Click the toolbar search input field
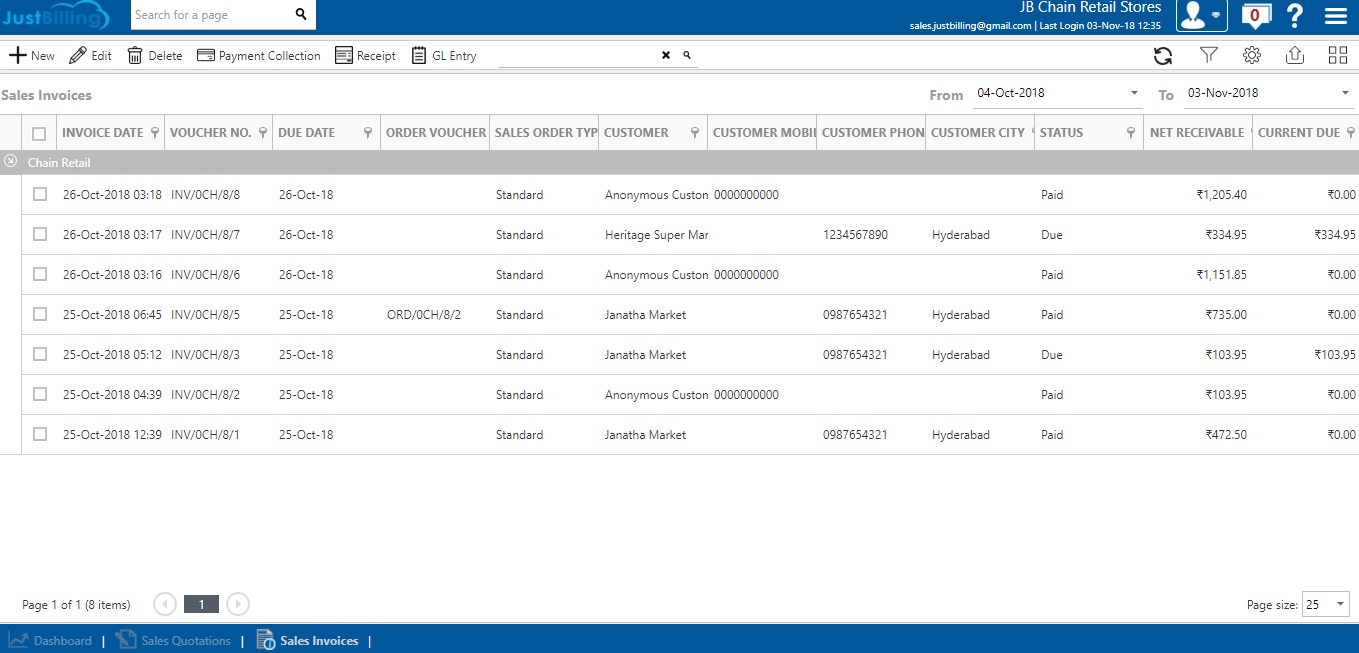 coord(578,56)
